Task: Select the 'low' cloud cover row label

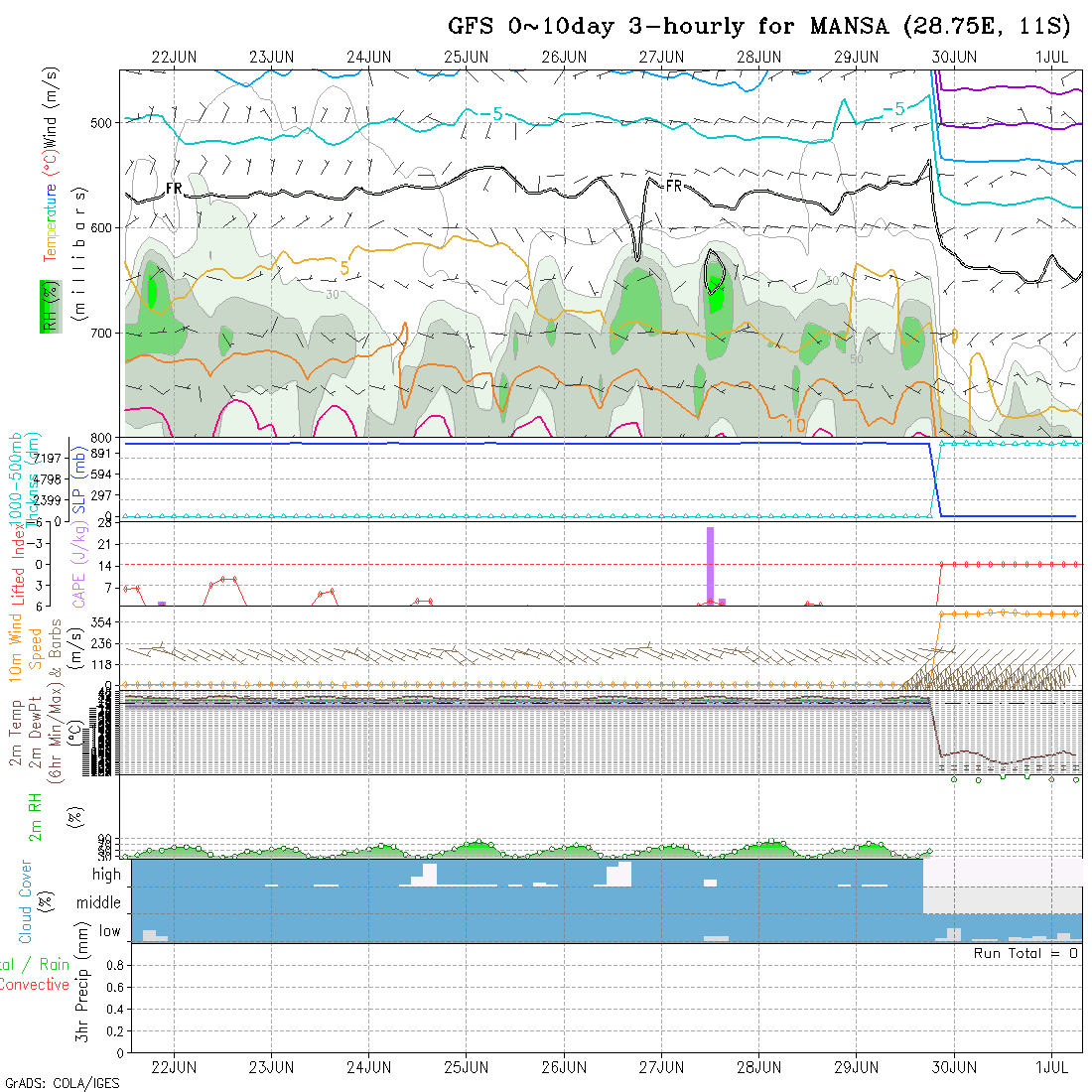Action: click(x=109, y=931)
